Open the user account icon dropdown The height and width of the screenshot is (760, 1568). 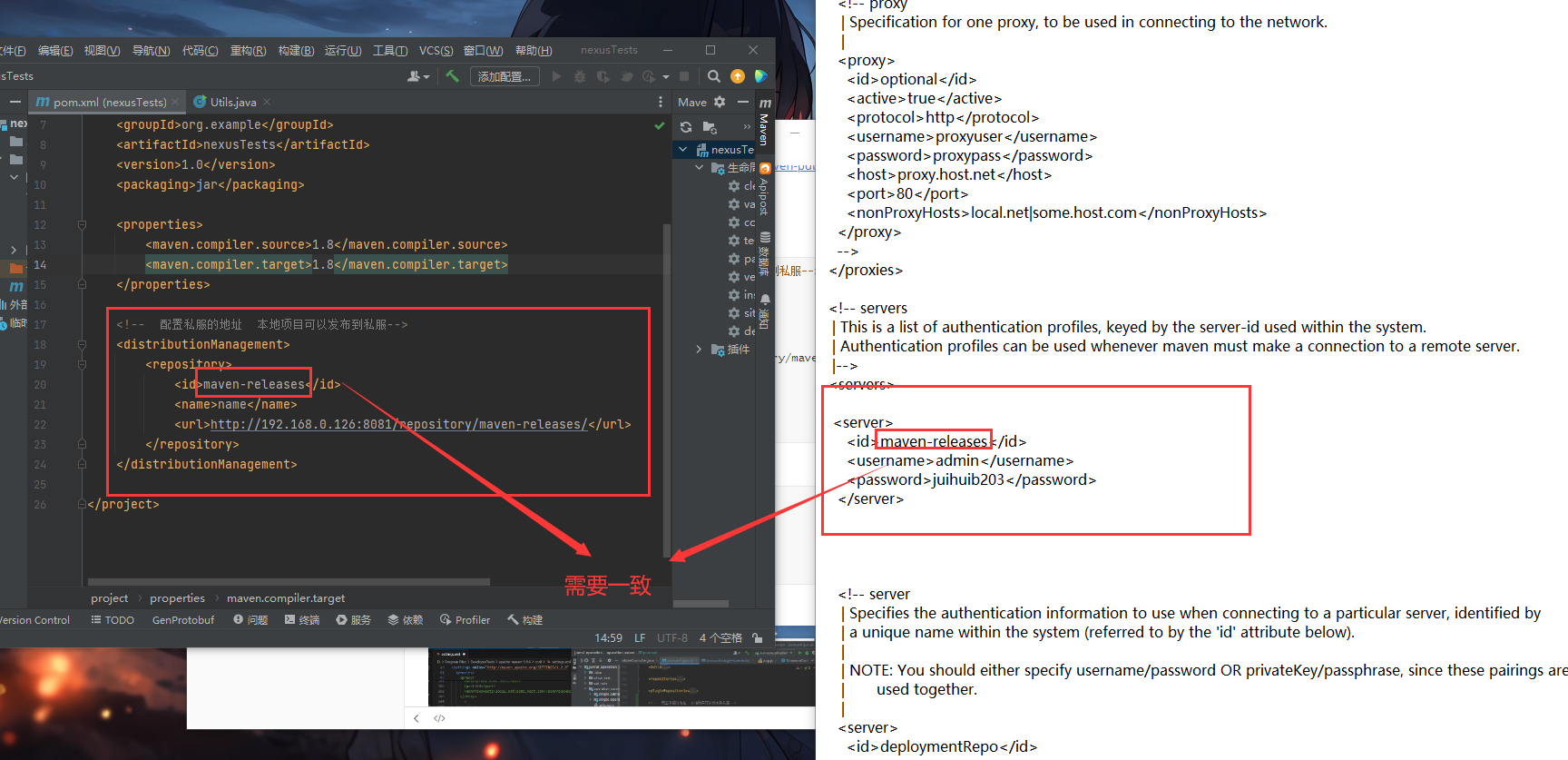tap(417, 76)
